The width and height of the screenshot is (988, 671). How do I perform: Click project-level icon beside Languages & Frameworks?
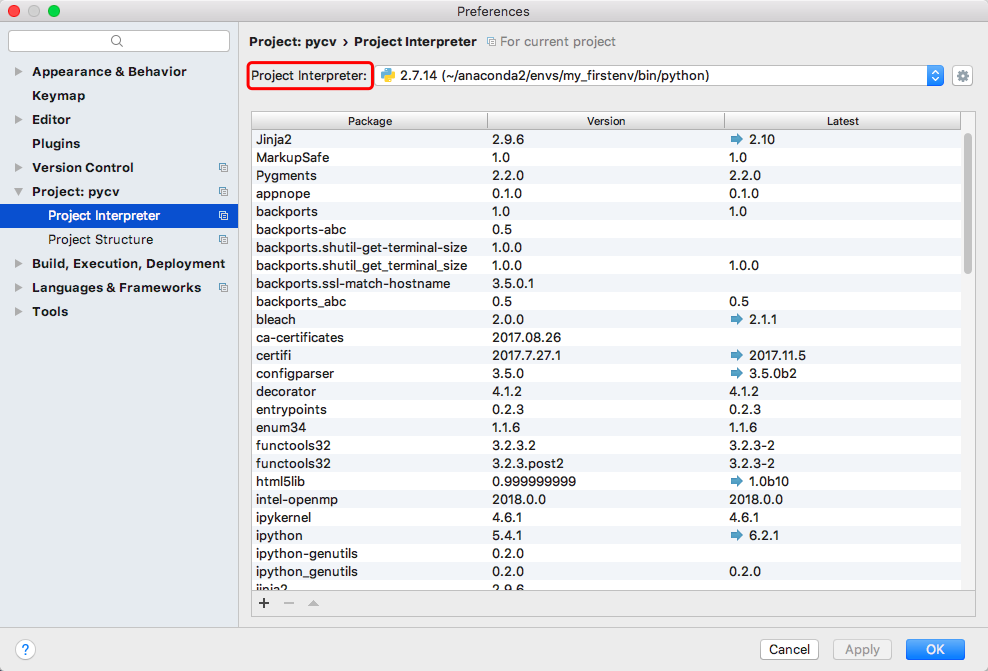(223, 287)
